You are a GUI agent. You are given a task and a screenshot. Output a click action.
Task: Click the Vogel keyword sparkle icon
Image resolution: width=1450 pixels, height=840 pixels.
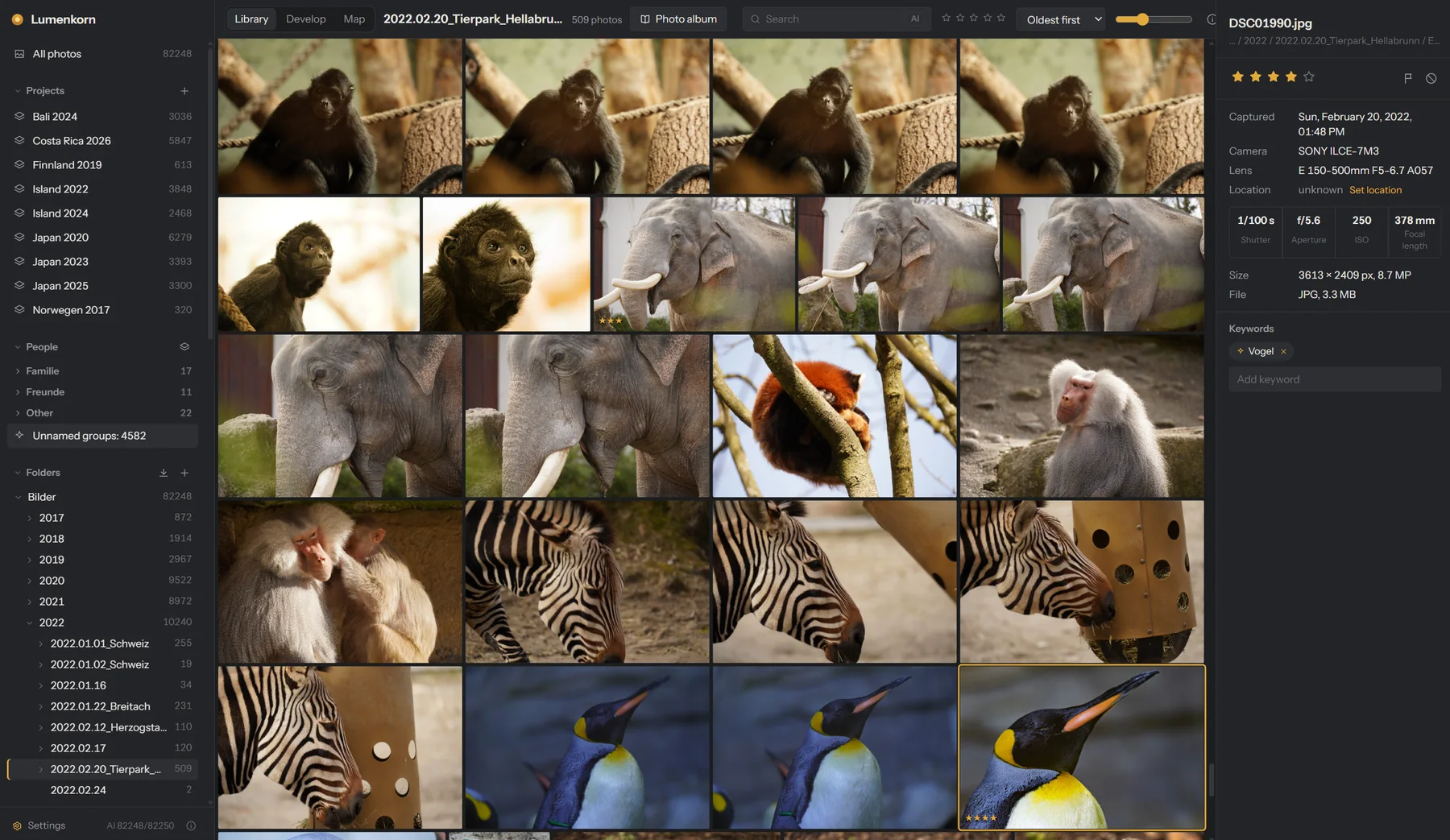coord(1241,351)
